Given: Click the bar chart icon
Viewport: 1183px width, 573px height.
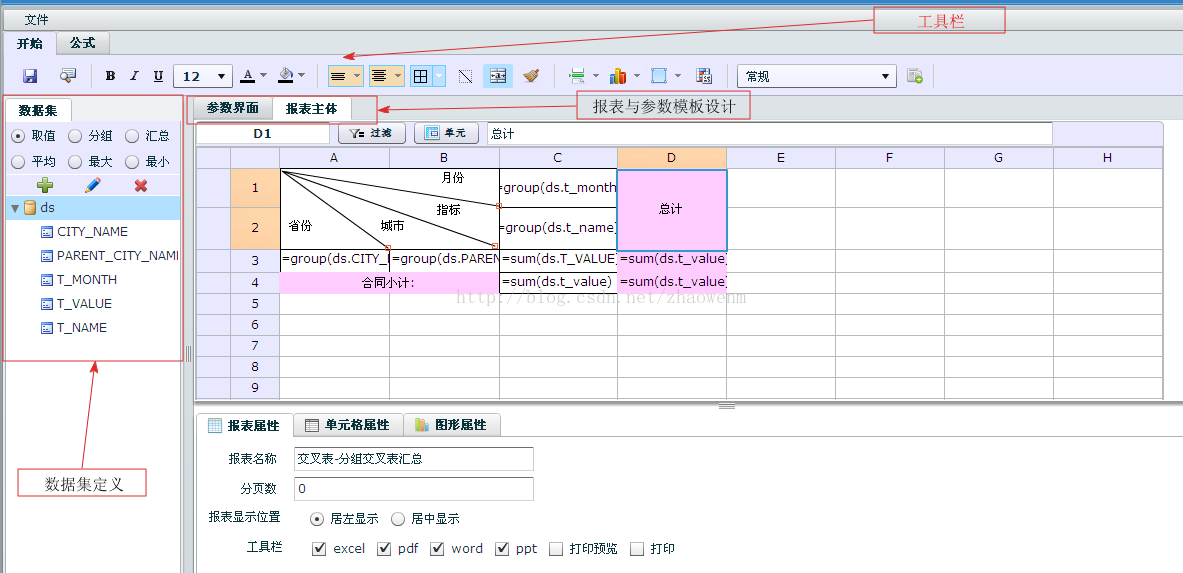Looking at the screenshot, I should click(x=619, y=76).
